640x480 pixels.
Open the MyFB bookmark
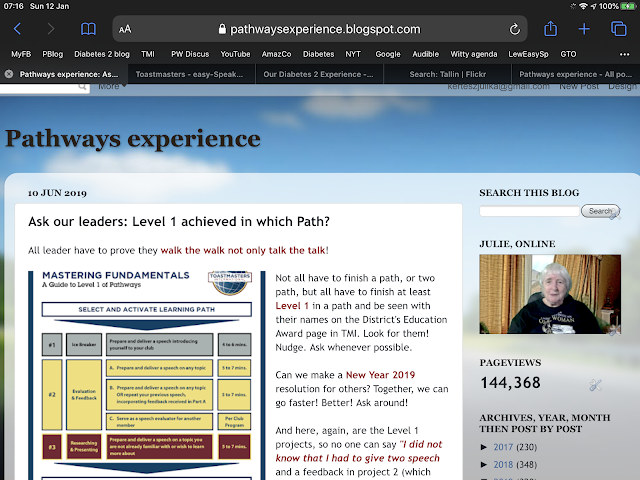(21, 54)
